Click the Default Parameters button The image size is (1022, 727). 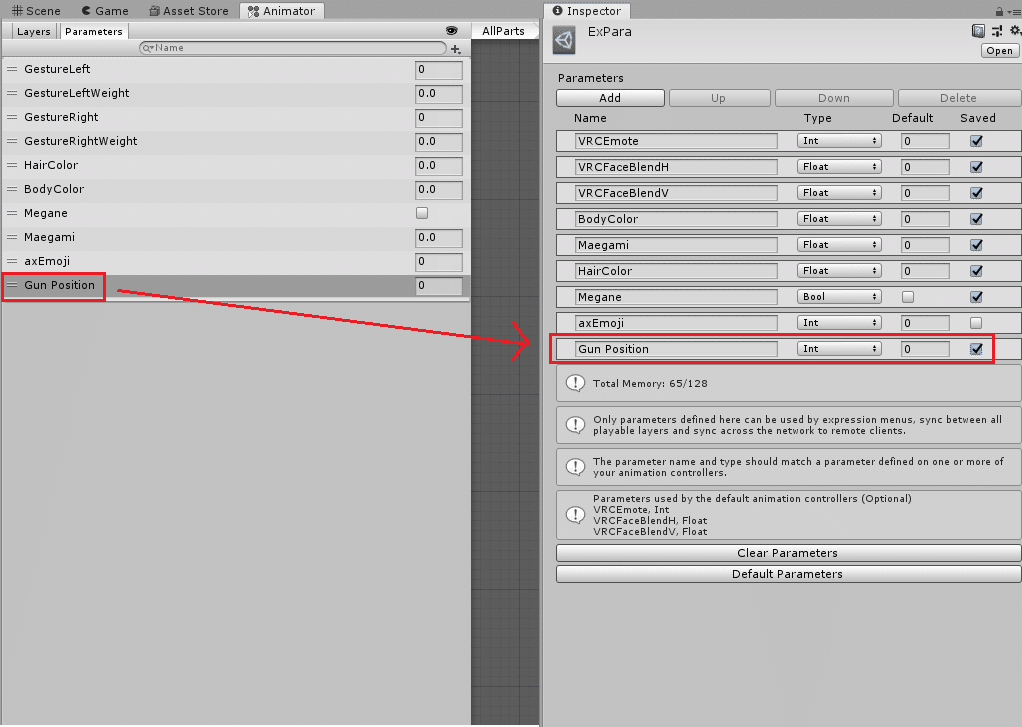(788, 574)
